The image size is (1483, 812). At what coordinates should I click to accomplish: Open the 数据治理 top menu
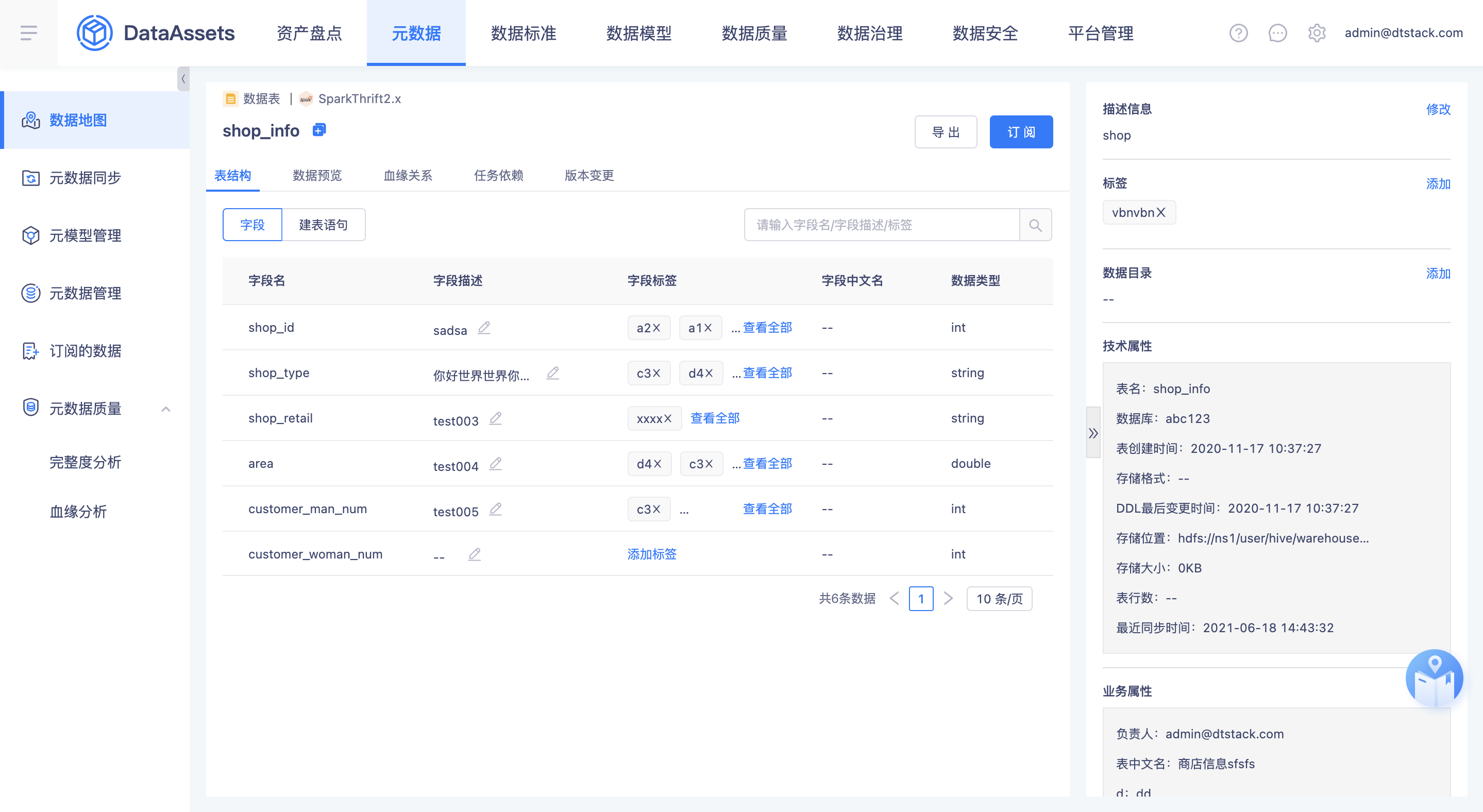pyautogui.click(x=870, y=33)
